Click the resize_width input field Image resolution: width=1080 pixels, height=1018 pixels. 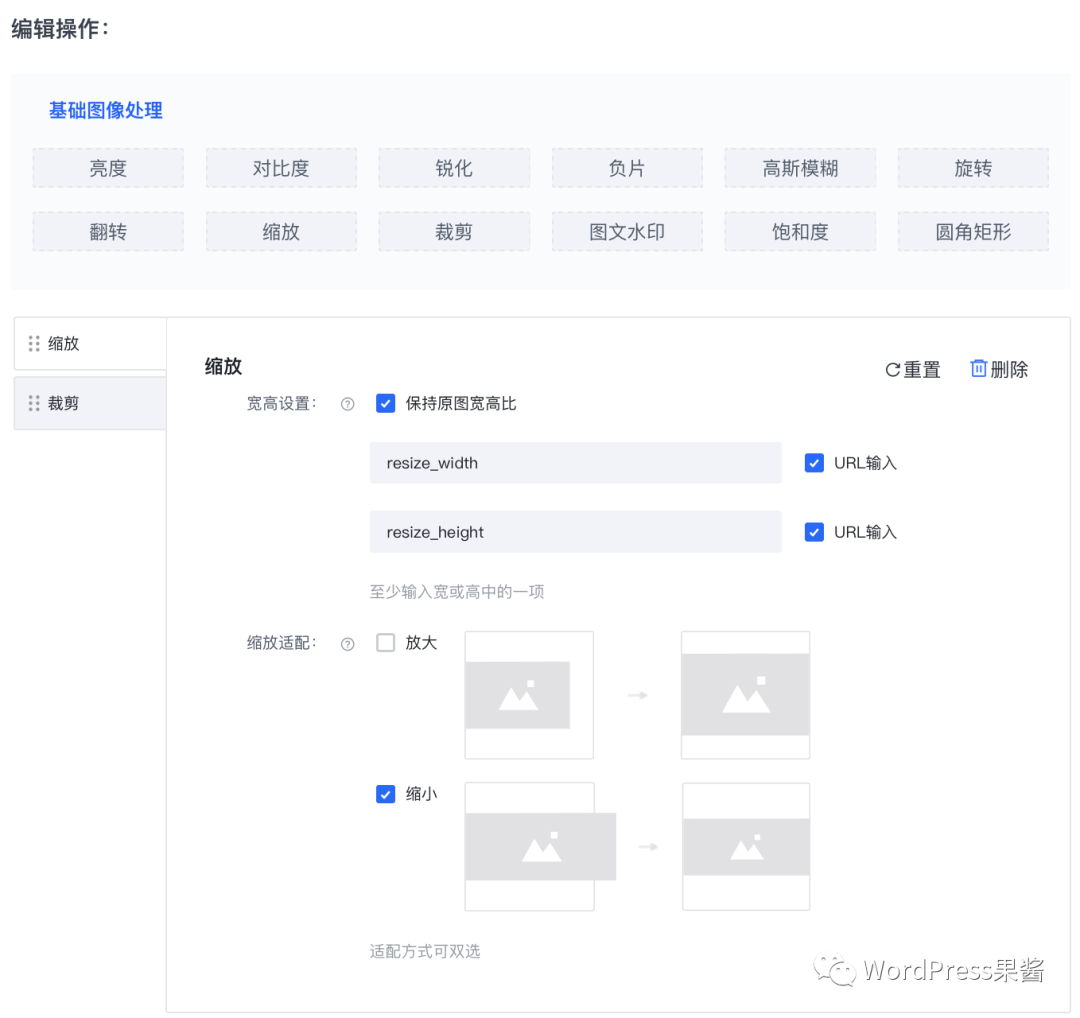[x=575, y=463]
